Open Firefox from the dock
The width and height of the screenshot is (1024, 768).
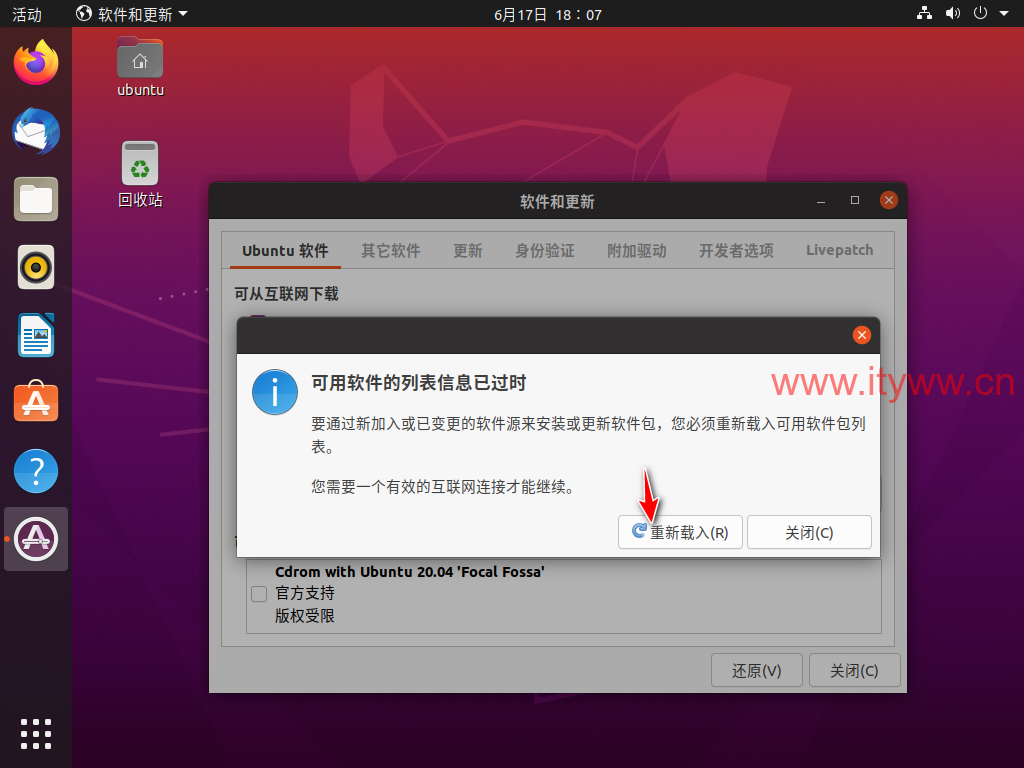[x=36, y=63]
